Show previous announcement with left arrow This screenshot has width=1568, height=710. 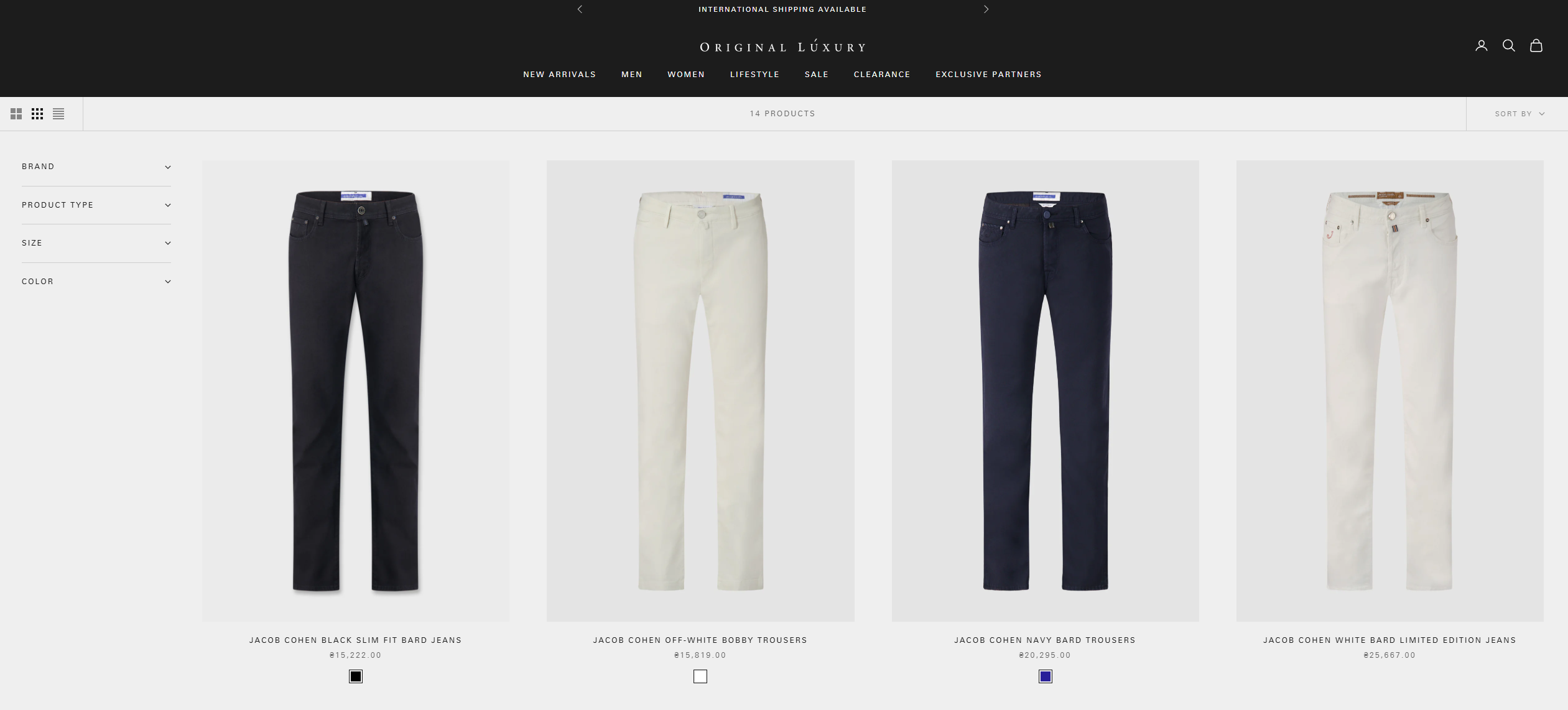click(x=580, y=9)
